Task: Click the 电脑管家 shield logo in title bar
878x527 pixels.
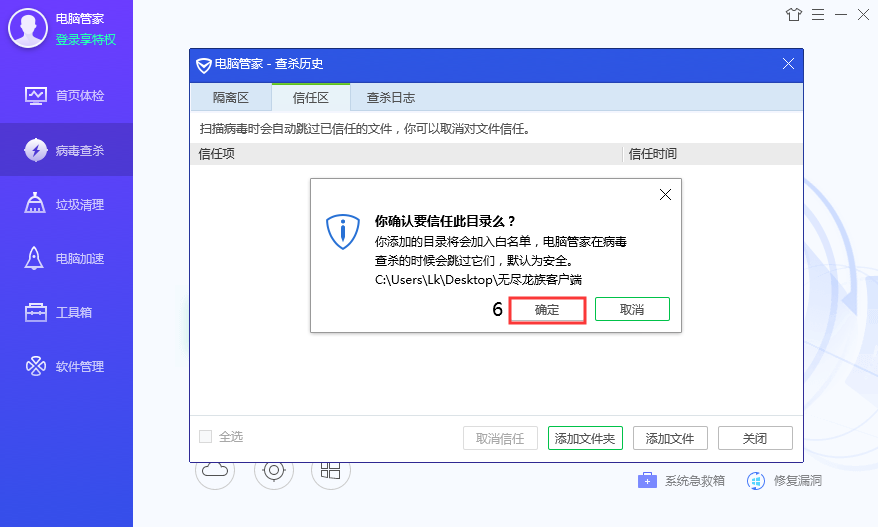Action: point(204,65)
